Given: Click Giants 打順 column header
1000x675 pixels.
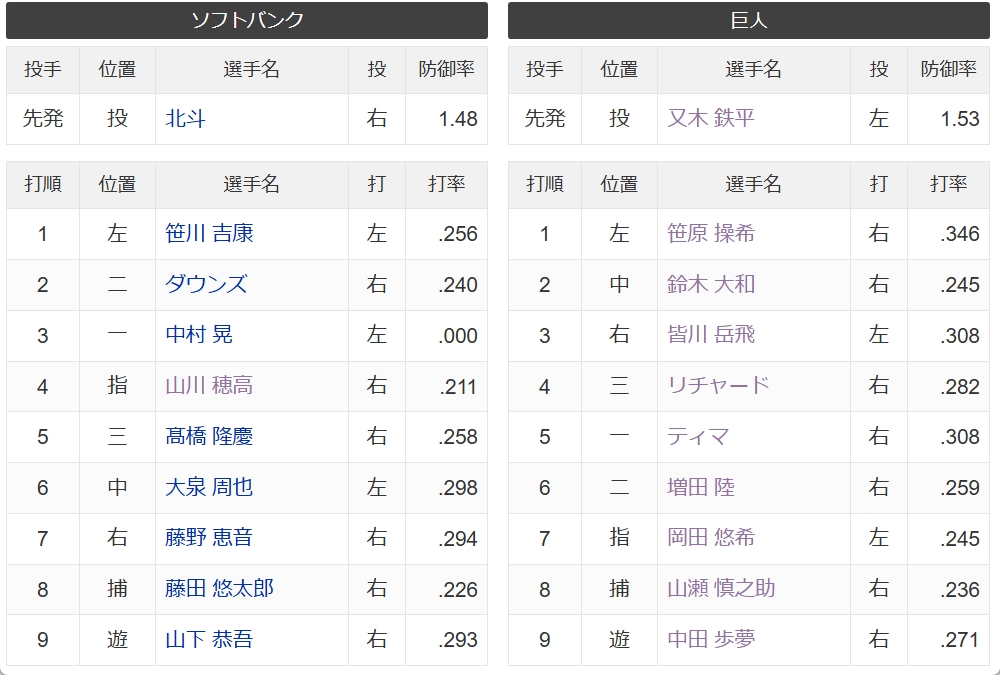Looking at the screenshot, I should pyautogui.click(x=545, y=184).
